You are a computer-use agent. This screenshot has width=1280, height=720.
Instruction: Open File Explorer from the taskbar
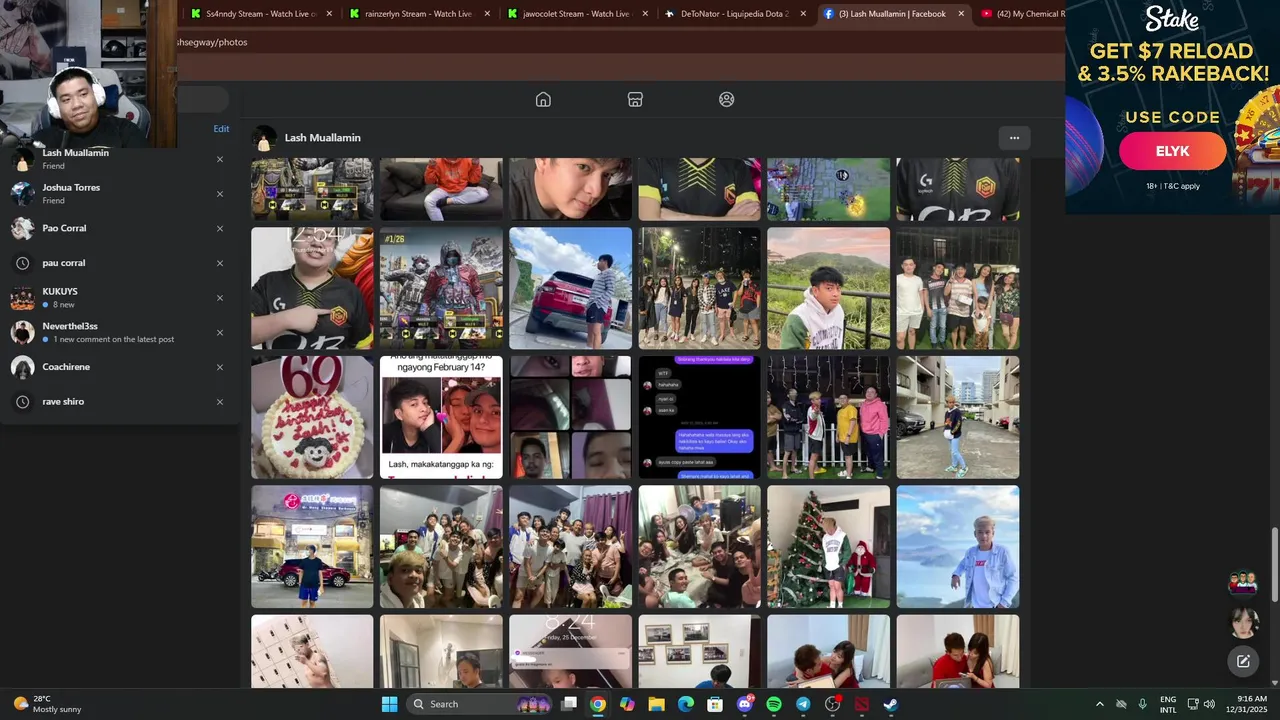656,704
